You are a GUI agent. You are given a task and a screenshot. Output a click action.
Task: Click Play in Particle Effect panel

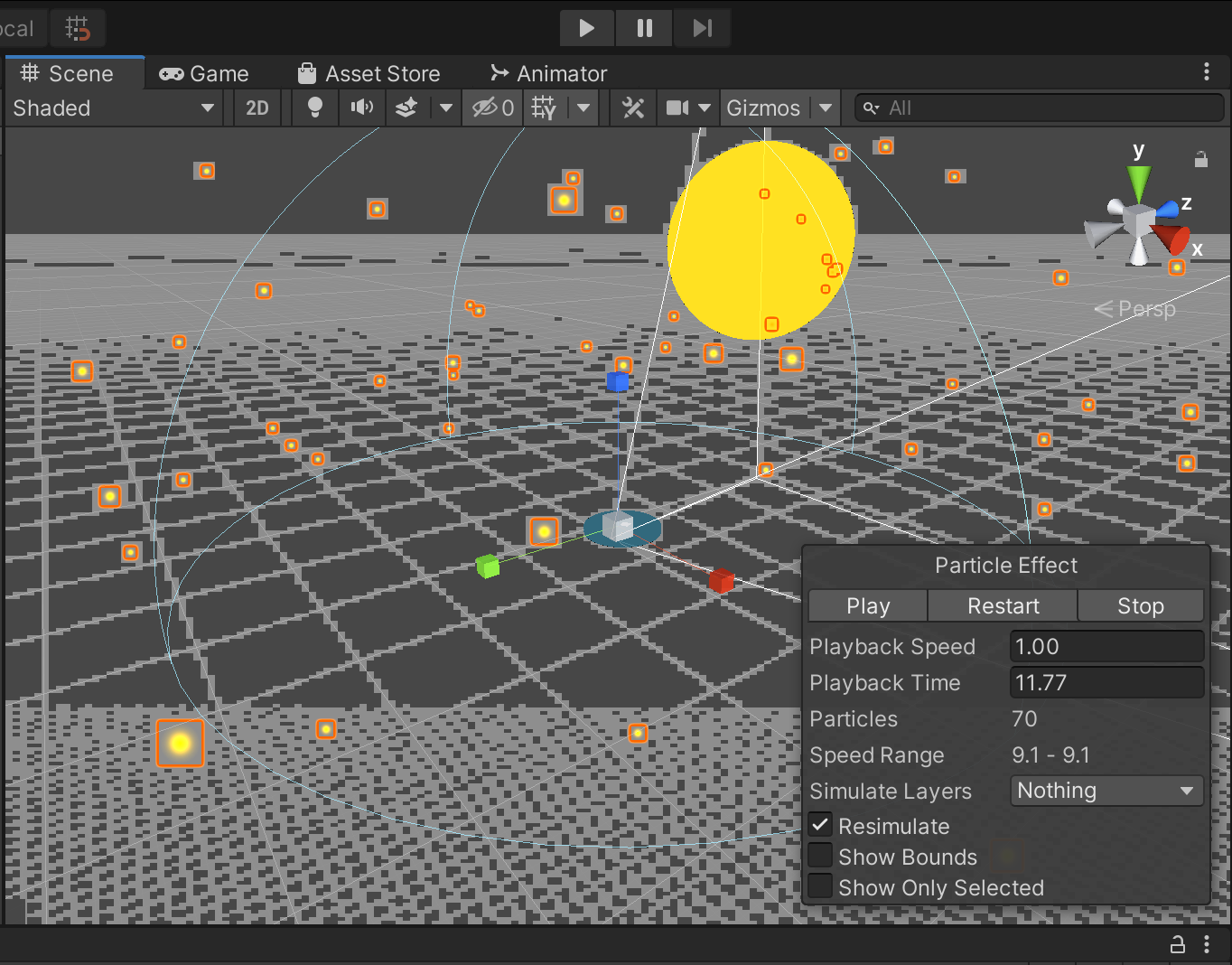pyautogui.click(x=868, y=606)
